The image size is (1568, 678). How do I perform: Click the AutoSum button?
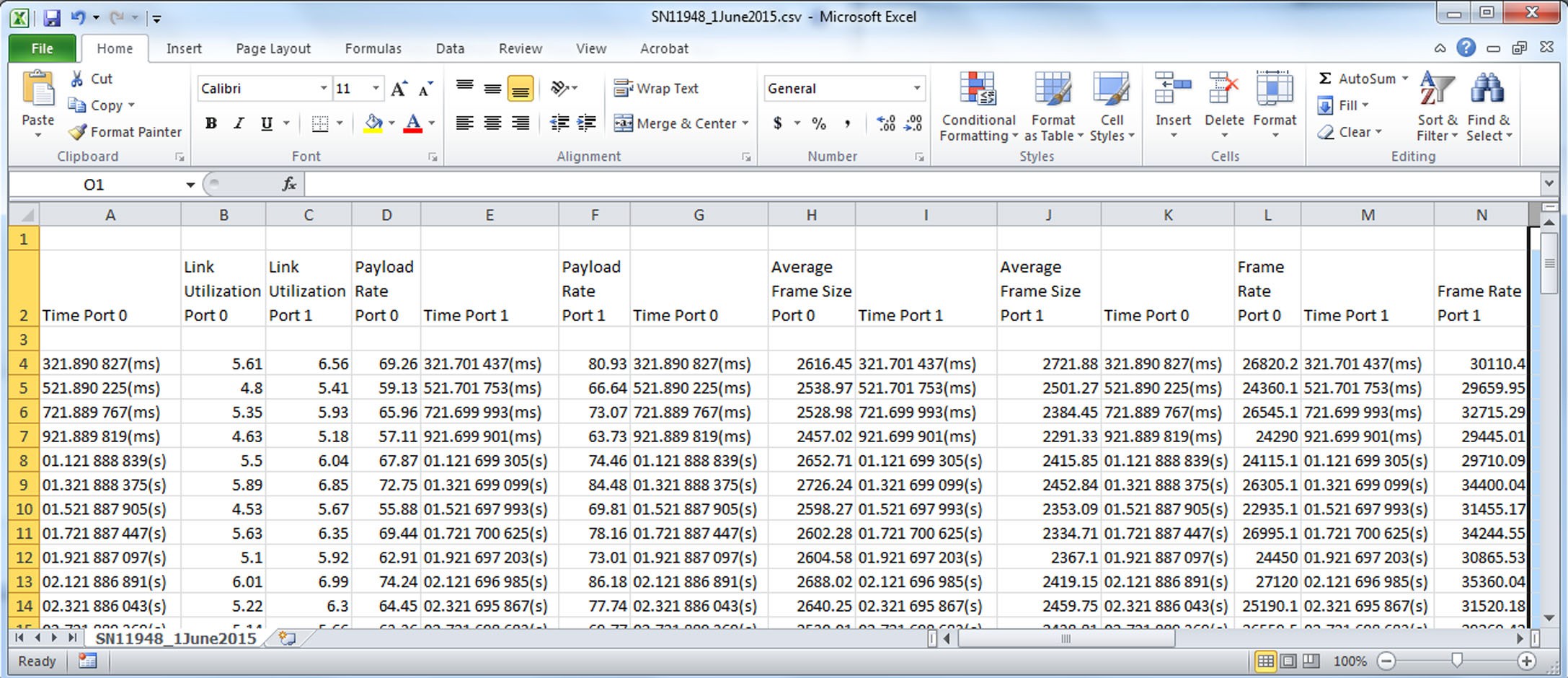[x=1357, y=79]
